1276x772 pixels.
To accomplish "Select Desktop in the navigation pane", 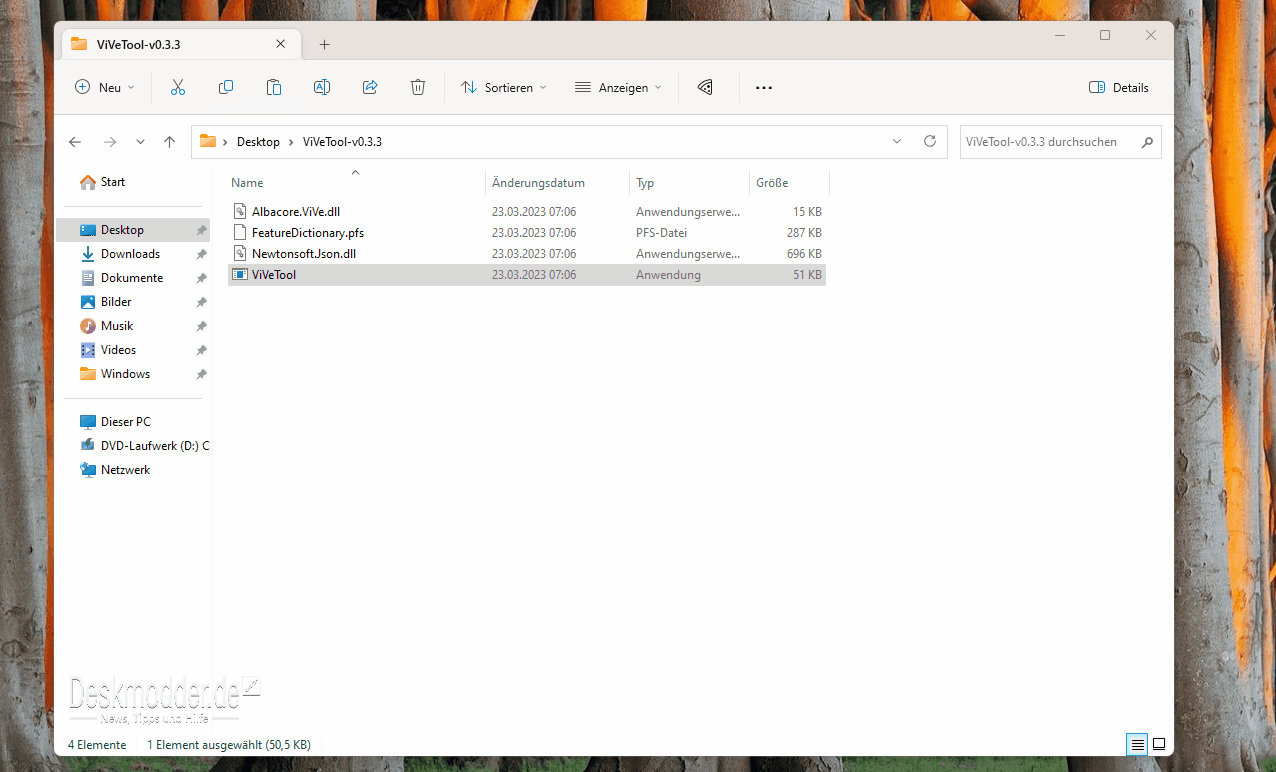I will (133, 230).
